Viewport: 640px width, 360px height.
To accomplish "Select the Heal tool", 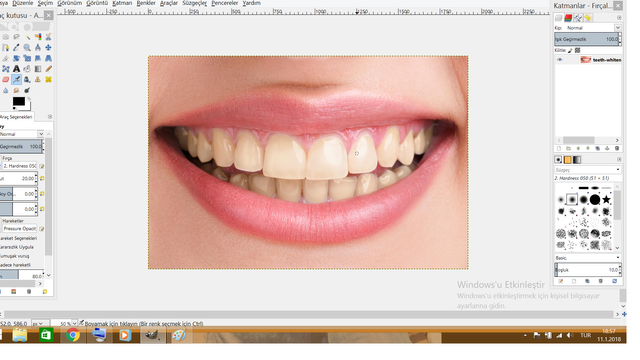I will 48,80.
